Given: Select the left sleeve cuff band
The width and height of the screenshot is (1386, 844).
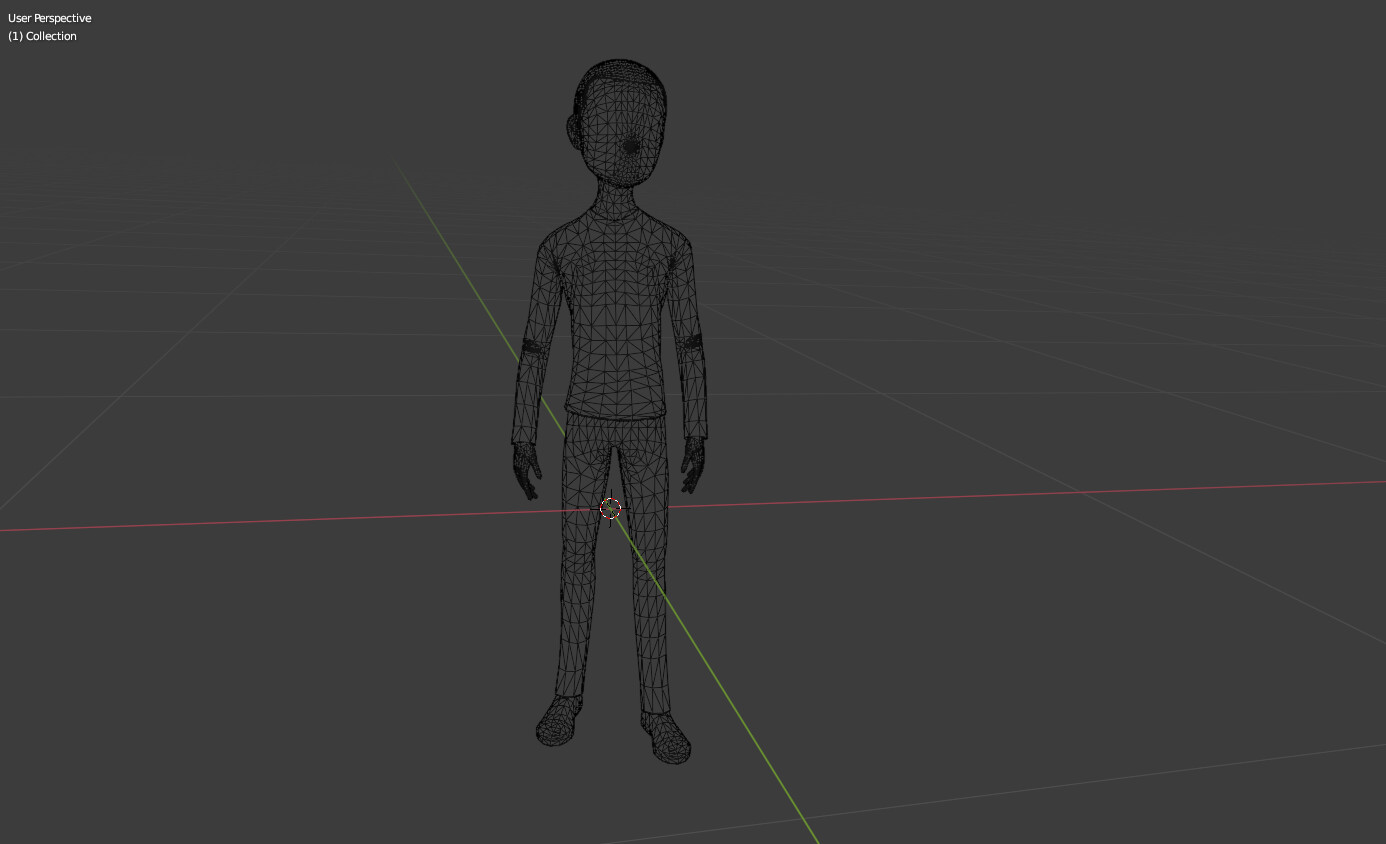Looking at the screenshot, I should (x=690, y=342).
